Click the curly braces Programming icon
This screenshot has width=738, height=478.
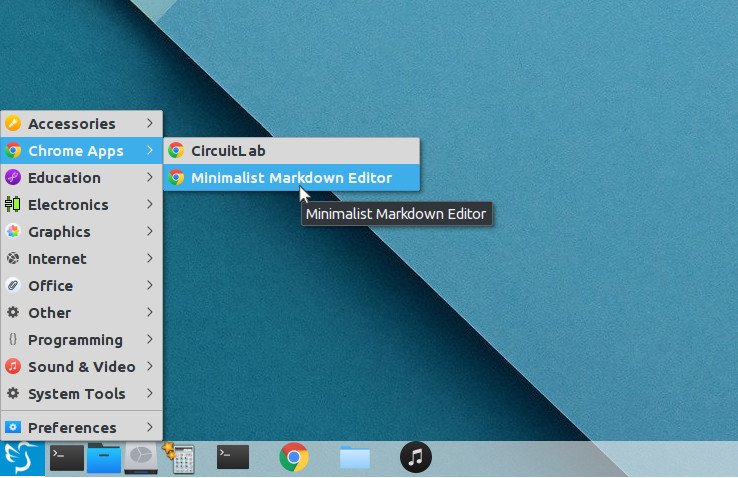(13, 339)
